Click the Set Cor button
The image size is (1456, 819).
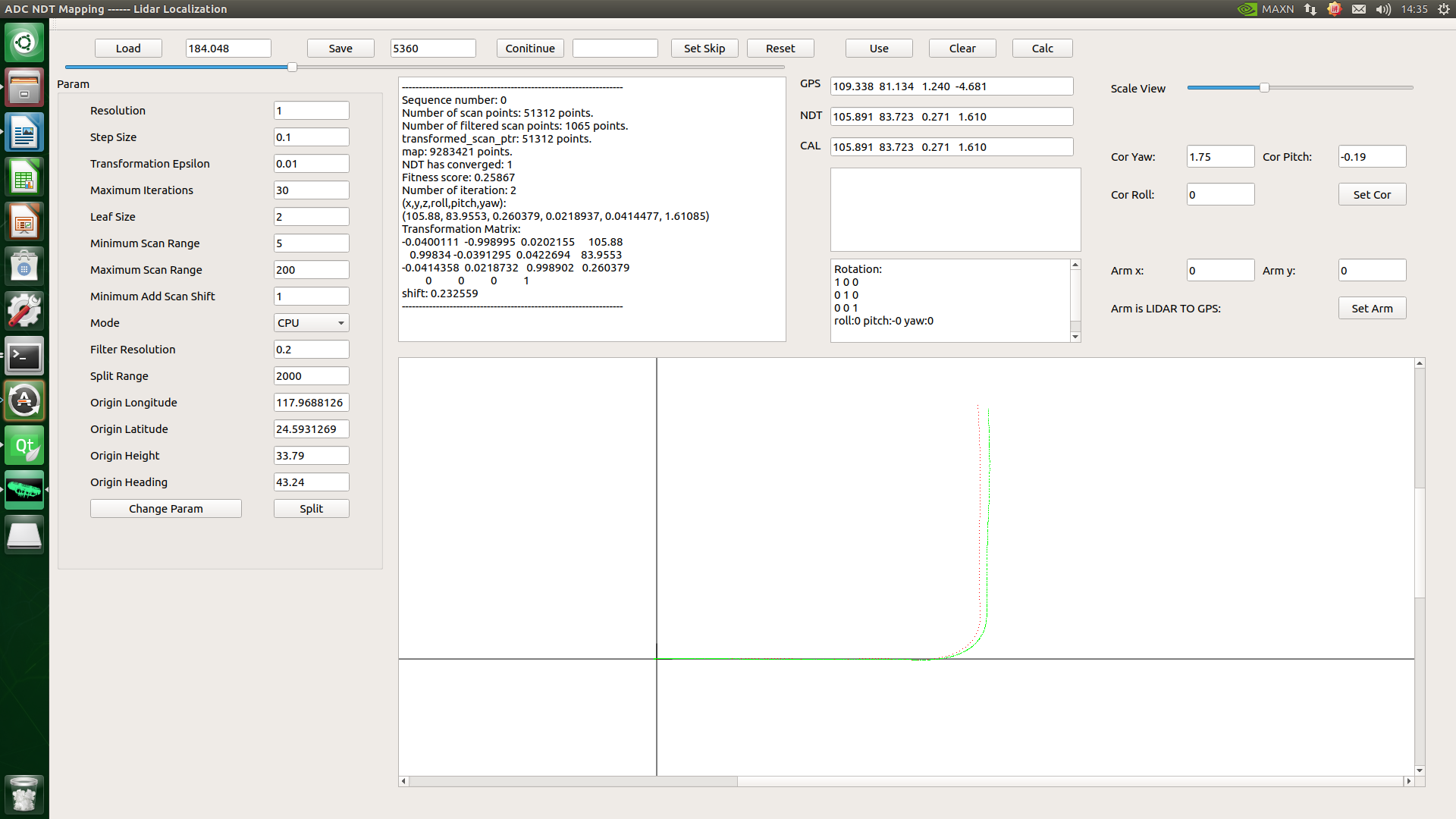(x=1371, y=195)
